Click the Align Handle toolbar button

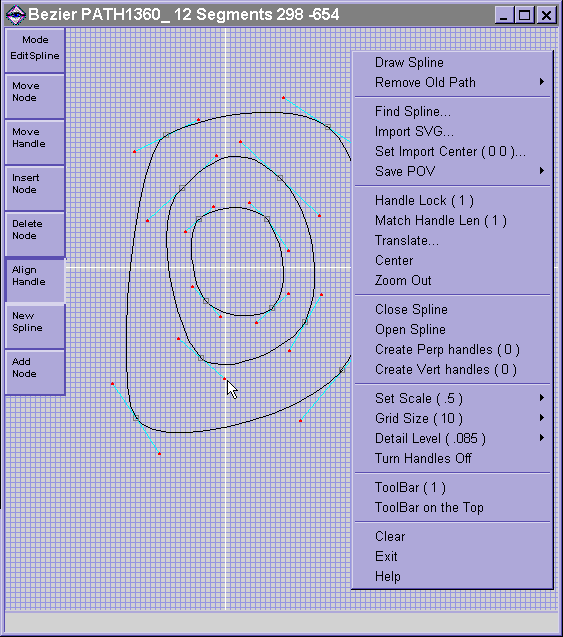pyautogui.click(x=35, y=280)
